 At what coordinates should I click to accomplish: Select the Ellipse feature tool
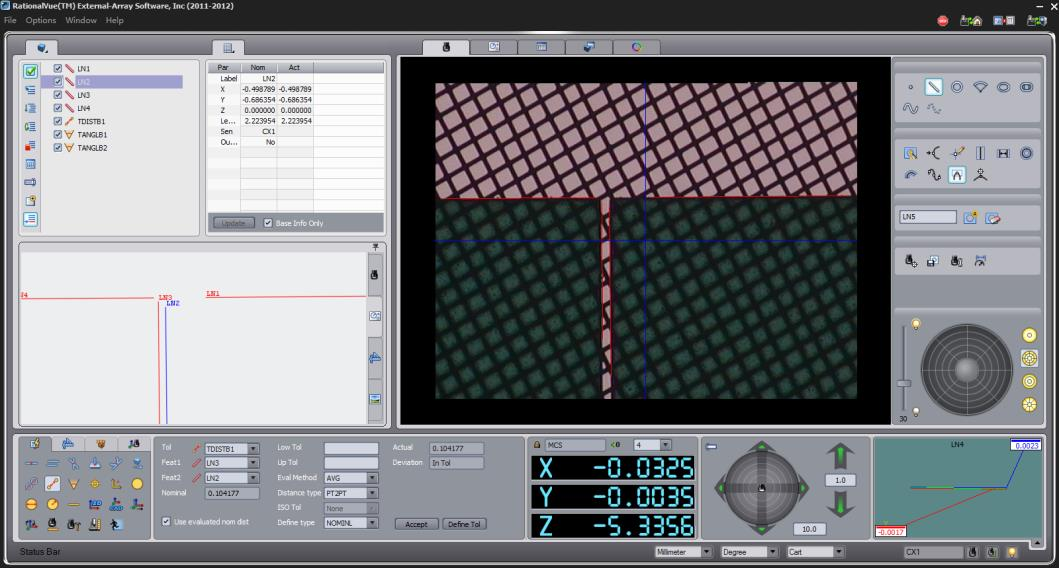[x=1004, y=87]
